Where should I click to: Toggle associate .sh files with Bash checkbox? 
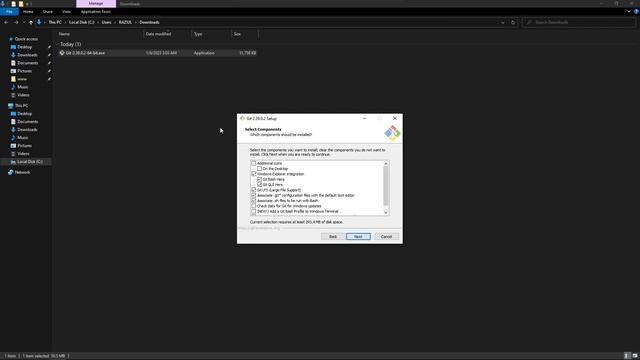tap(253, 200)
